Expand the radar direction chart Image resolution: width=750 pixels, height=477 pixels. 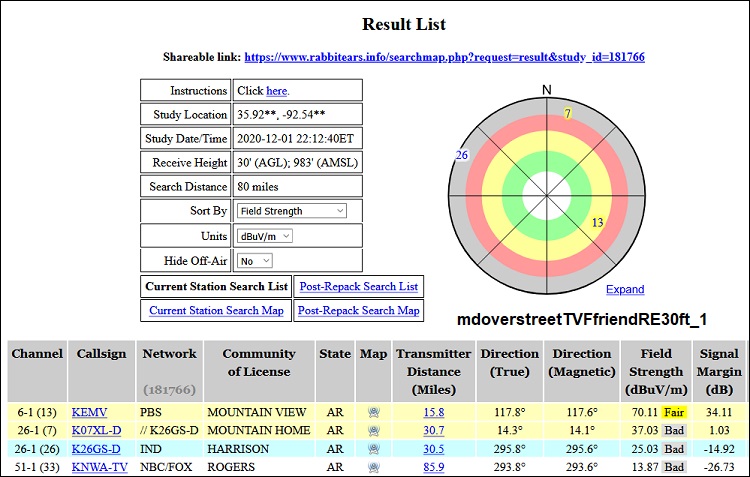coord(625,290)
